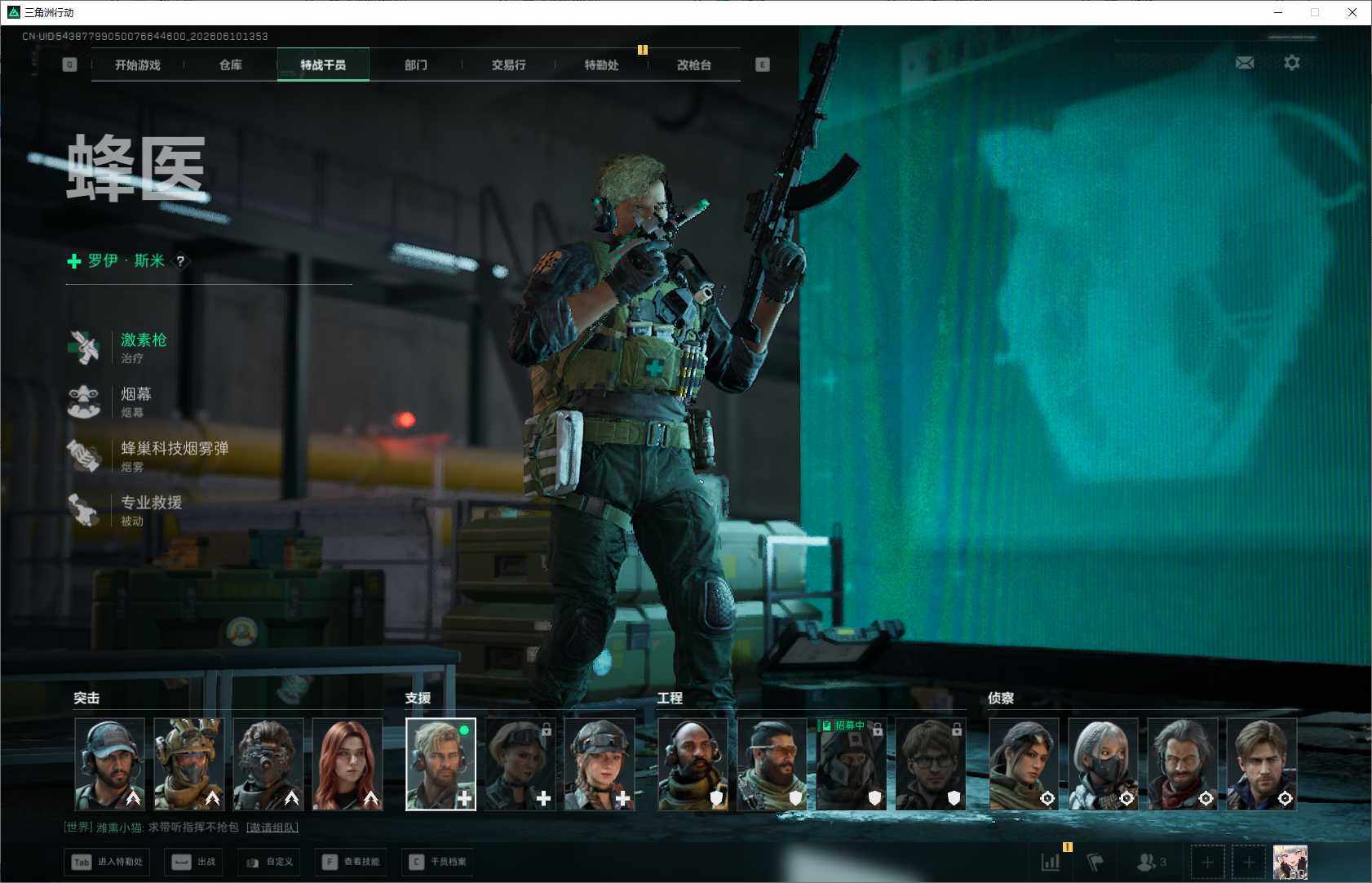This screenshot has width=1372, height=883.
Task: Select the last 侦察 operator portrait
Action: [x=1261, y=764]
